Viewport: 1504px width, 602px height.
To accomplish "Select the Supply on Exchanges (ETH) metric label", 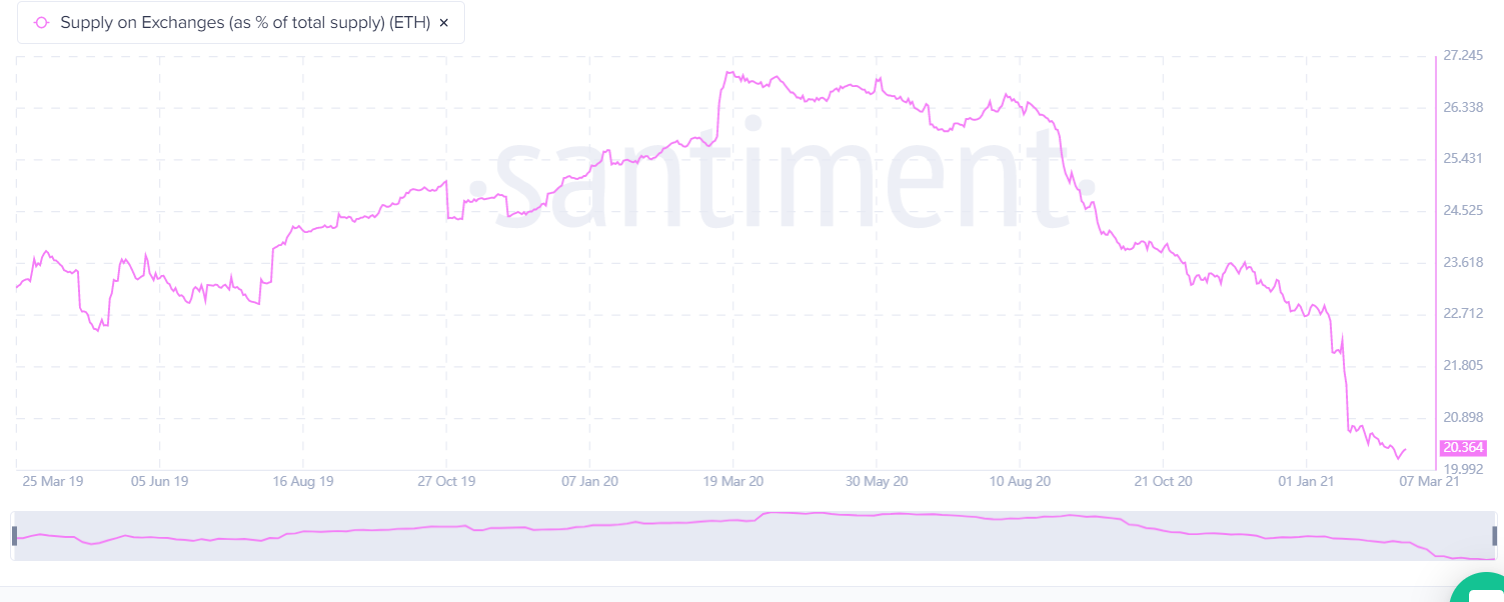I will pyautogui.click(x=245, y=22).
